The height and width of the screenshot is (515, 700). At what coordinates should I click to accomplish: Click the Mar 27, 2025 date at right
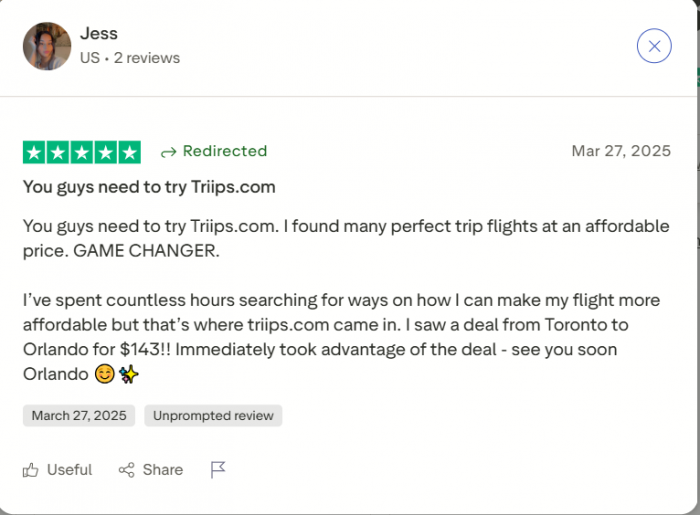[621, 151]
